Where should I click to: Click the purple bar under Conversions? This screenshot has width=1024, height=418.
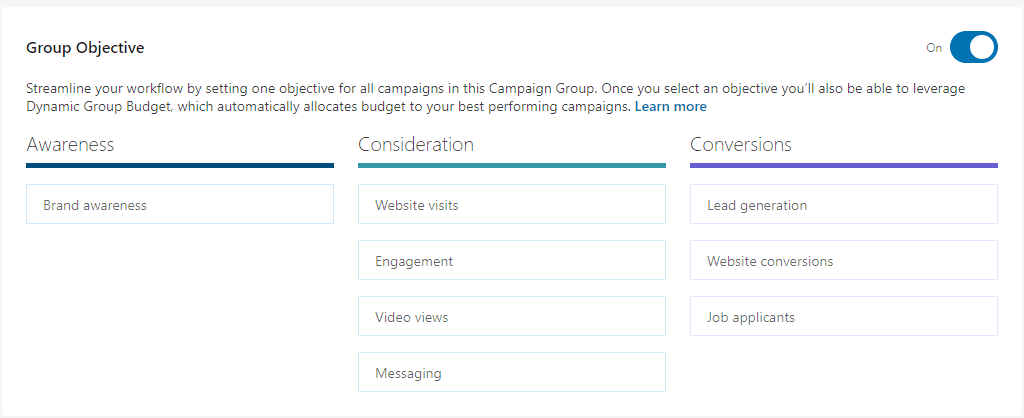click(x=843, y=165)
